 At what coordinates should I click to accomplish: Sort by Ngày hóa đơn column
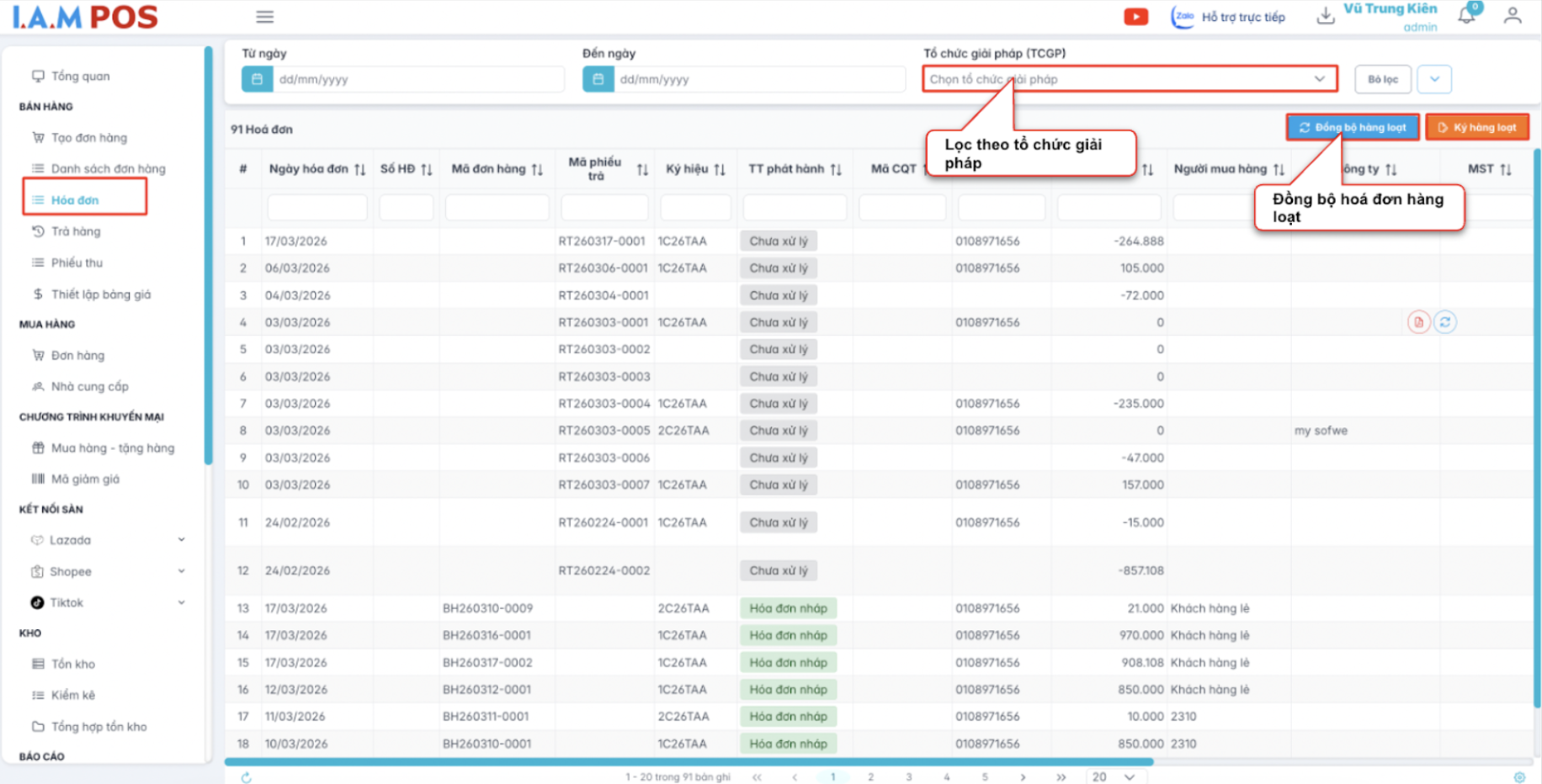click(x=359, y=170)
